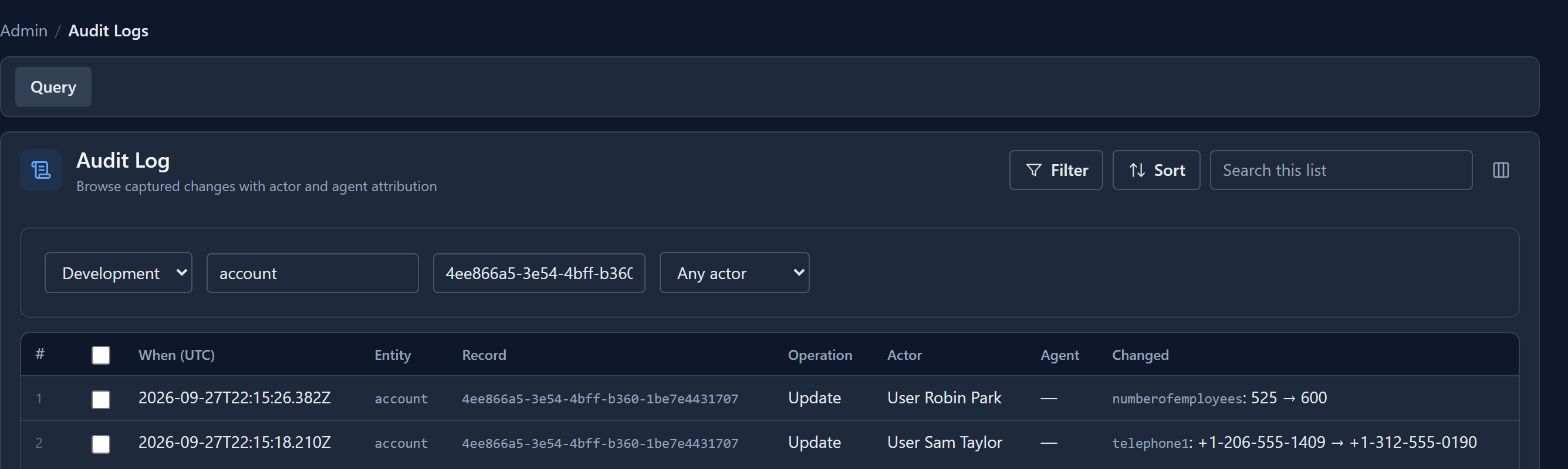Open the Query tab

(53, 87)
